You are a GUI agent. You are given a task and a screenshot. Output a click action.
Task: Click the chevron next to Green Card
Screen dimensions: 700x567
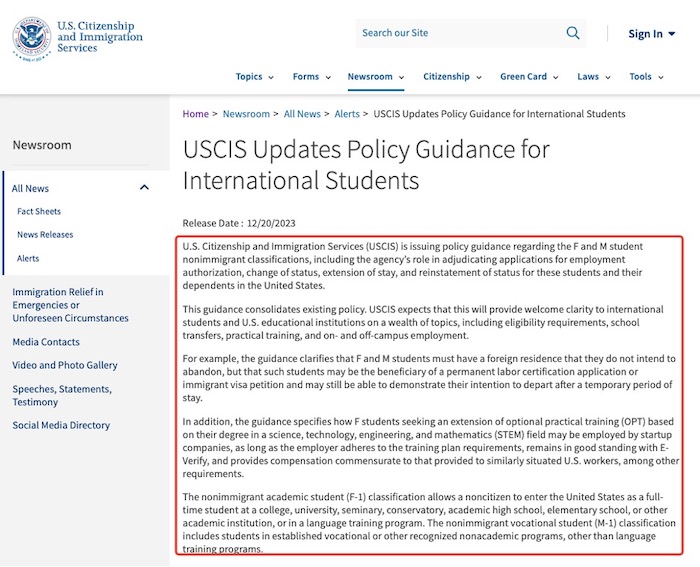[x=555, y=77]
